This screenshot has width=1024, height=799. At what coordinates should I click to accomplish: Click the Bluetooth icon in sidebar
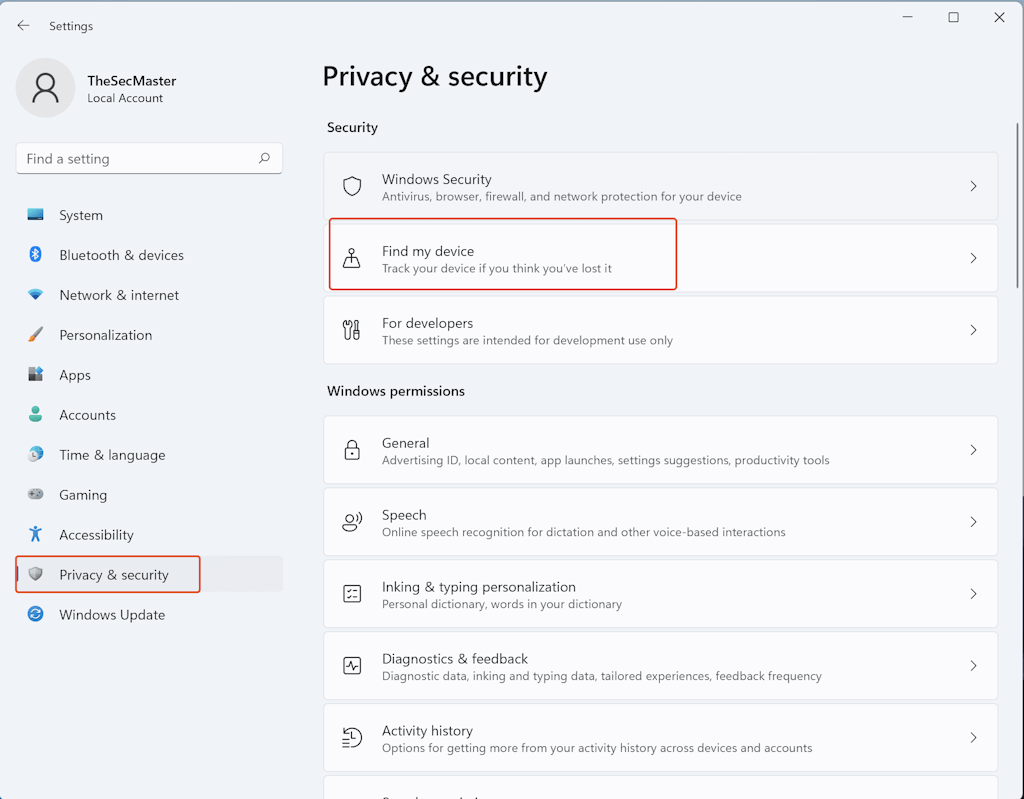point(35,254)
